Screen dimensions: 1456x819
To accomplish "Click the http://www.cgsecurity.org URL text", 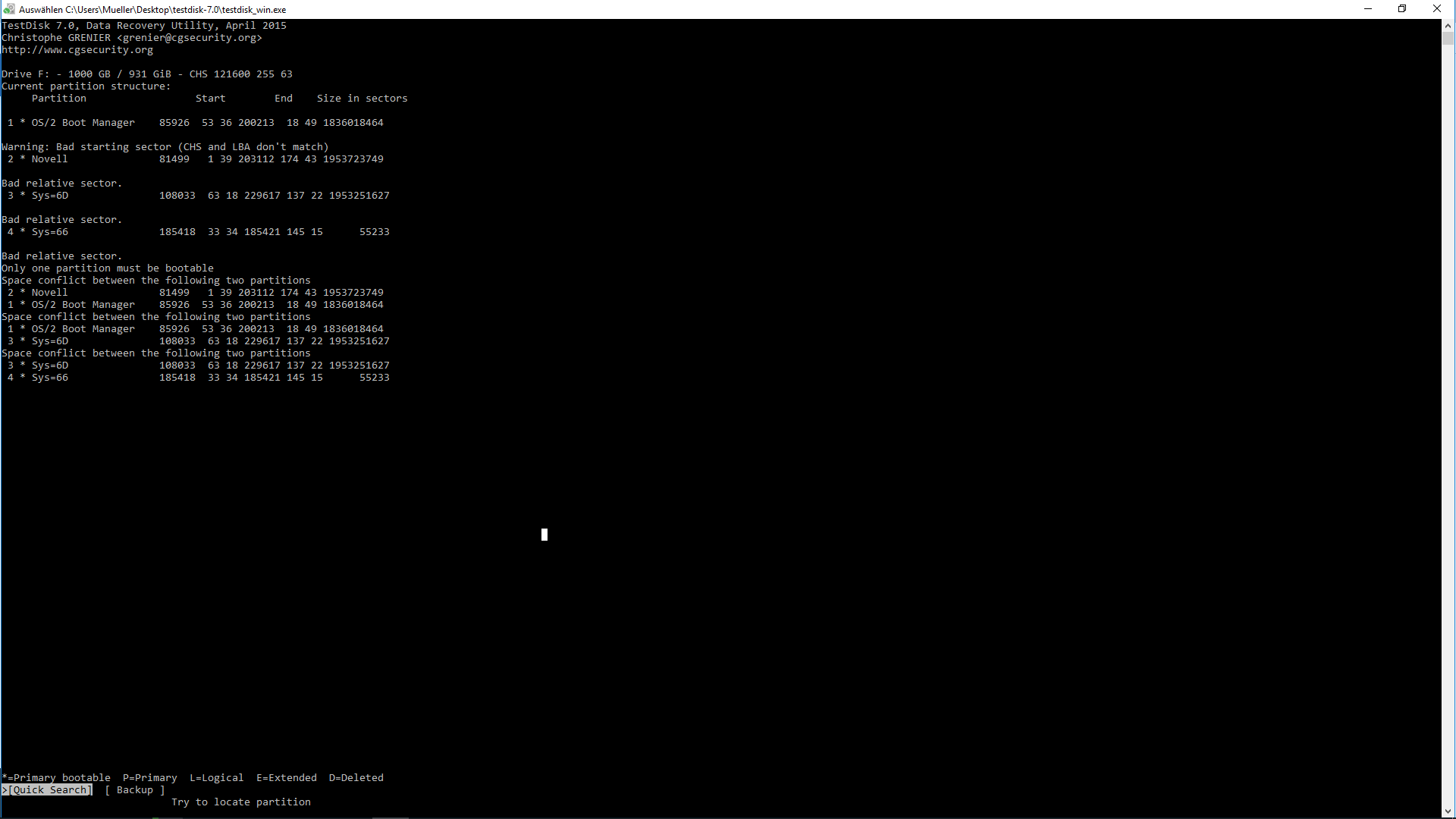I will click(77, 50).
